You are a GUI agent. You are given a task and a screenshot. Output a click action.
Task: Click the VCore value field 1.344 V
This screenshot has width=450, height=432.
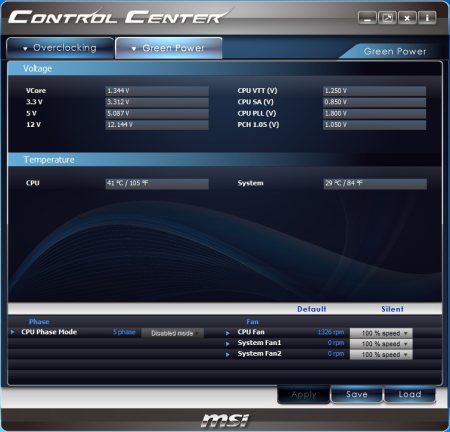click(157, 91)
